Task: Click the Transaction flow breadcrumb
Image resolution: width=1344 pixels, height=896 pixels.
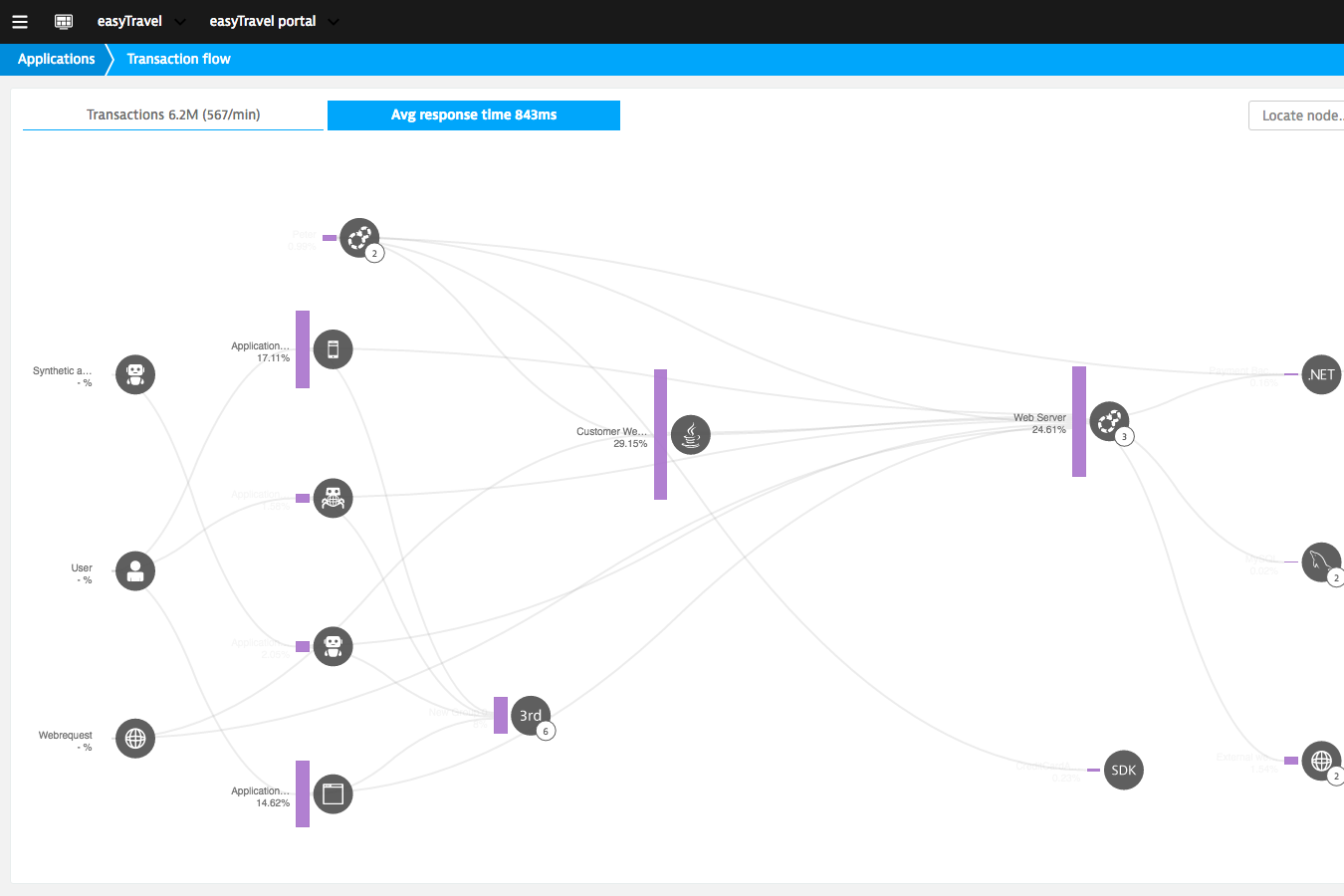Action: click(x=179, y=59)
